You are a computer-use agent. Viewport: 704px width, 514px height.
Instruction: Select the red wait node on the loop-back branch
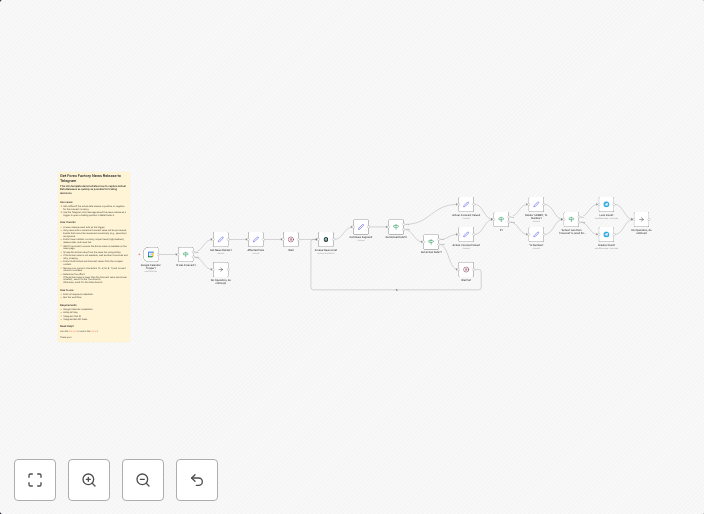(466, 269)
